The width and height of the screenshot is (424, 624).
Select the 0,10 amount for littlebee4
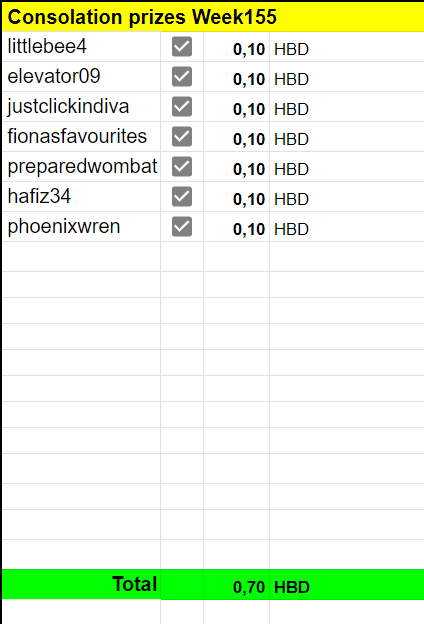click(236, 47)
